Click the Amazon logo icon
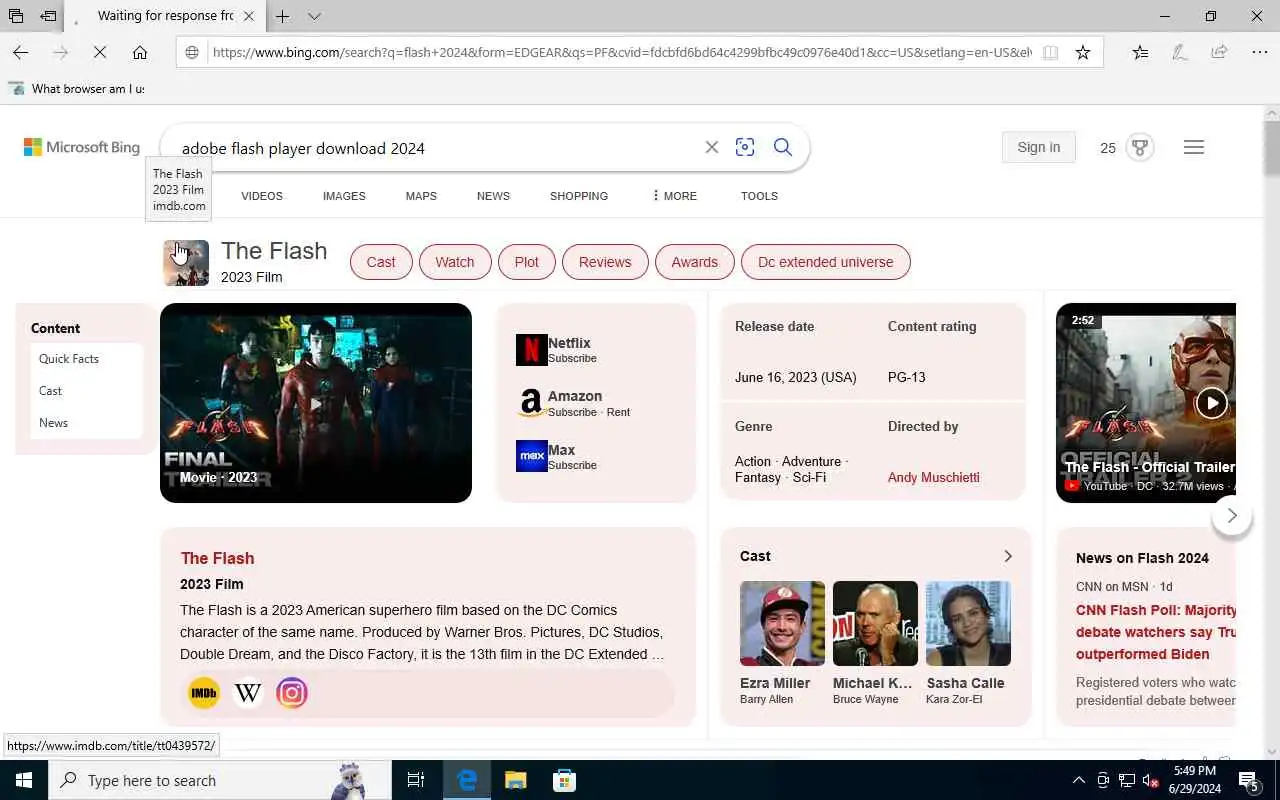Viewport: 1280px width, 800px height. pyautogui.click(x=531, y=403)
